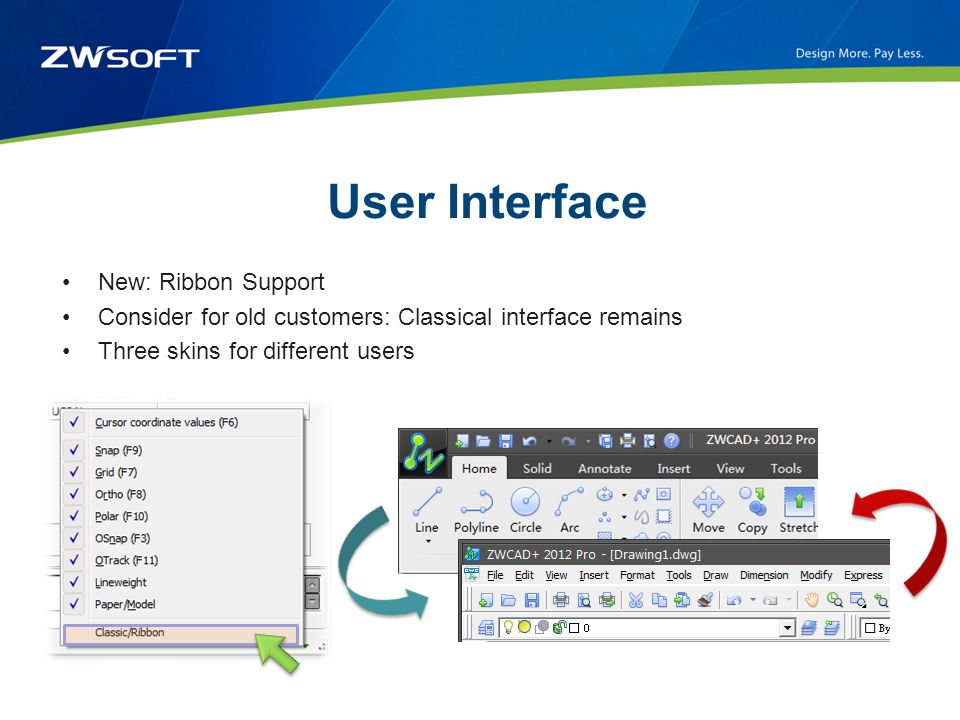Open undo dropdown arrow in classic toolbar

point(752,600)
